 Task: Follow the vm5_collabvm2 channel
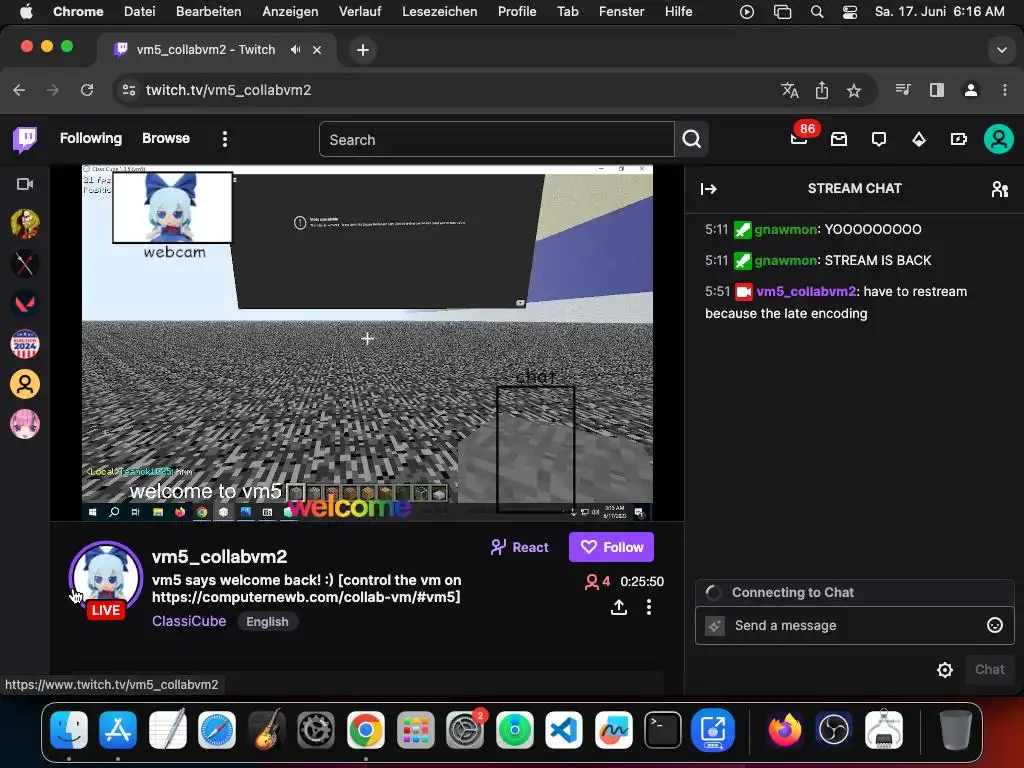(x=611, y=547)
